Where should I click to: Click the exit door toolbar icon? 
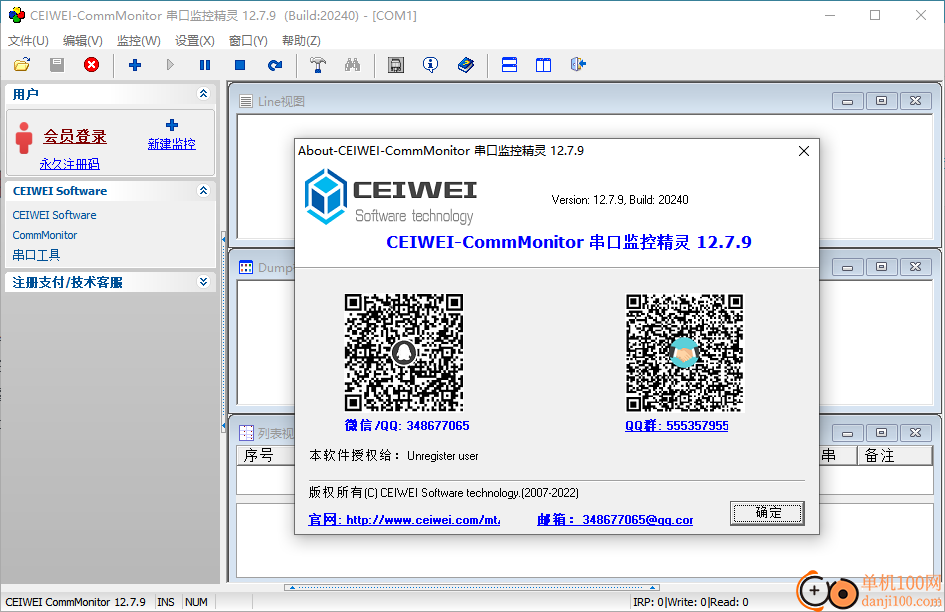click(579, 65)
